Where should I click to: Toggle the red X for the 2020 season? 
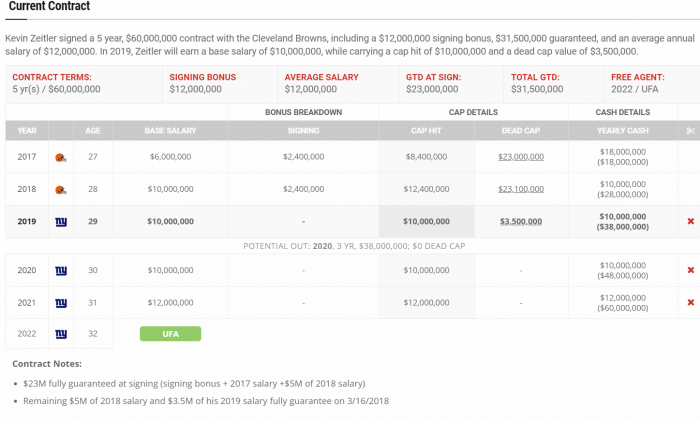(690, 270)
